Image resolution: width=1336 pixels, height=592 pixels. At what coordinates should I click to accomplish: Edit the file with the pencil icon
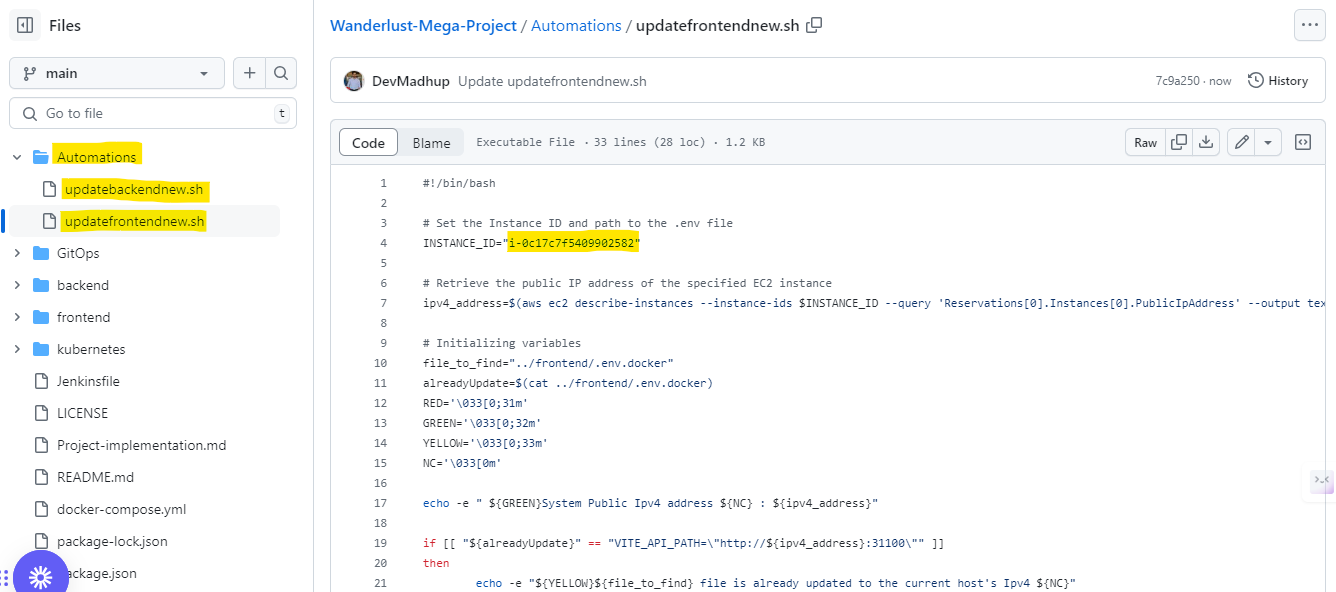(x=1241, y=142)
